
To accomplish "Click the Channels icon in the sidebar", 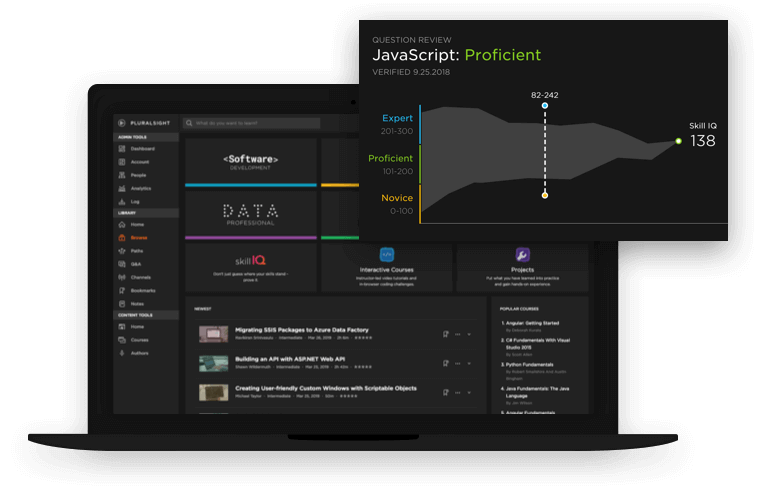I will 121,277.
